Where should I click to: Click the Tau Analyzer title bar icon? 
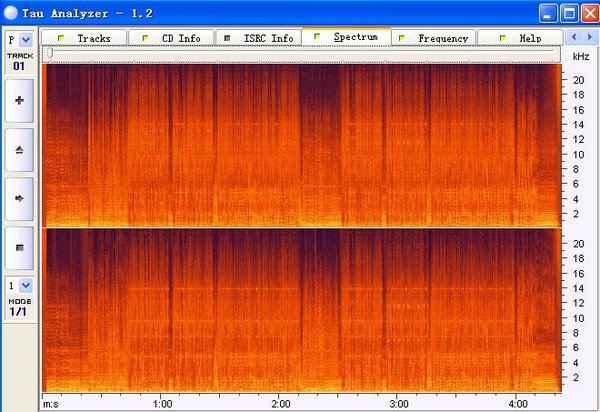[10, 13]
